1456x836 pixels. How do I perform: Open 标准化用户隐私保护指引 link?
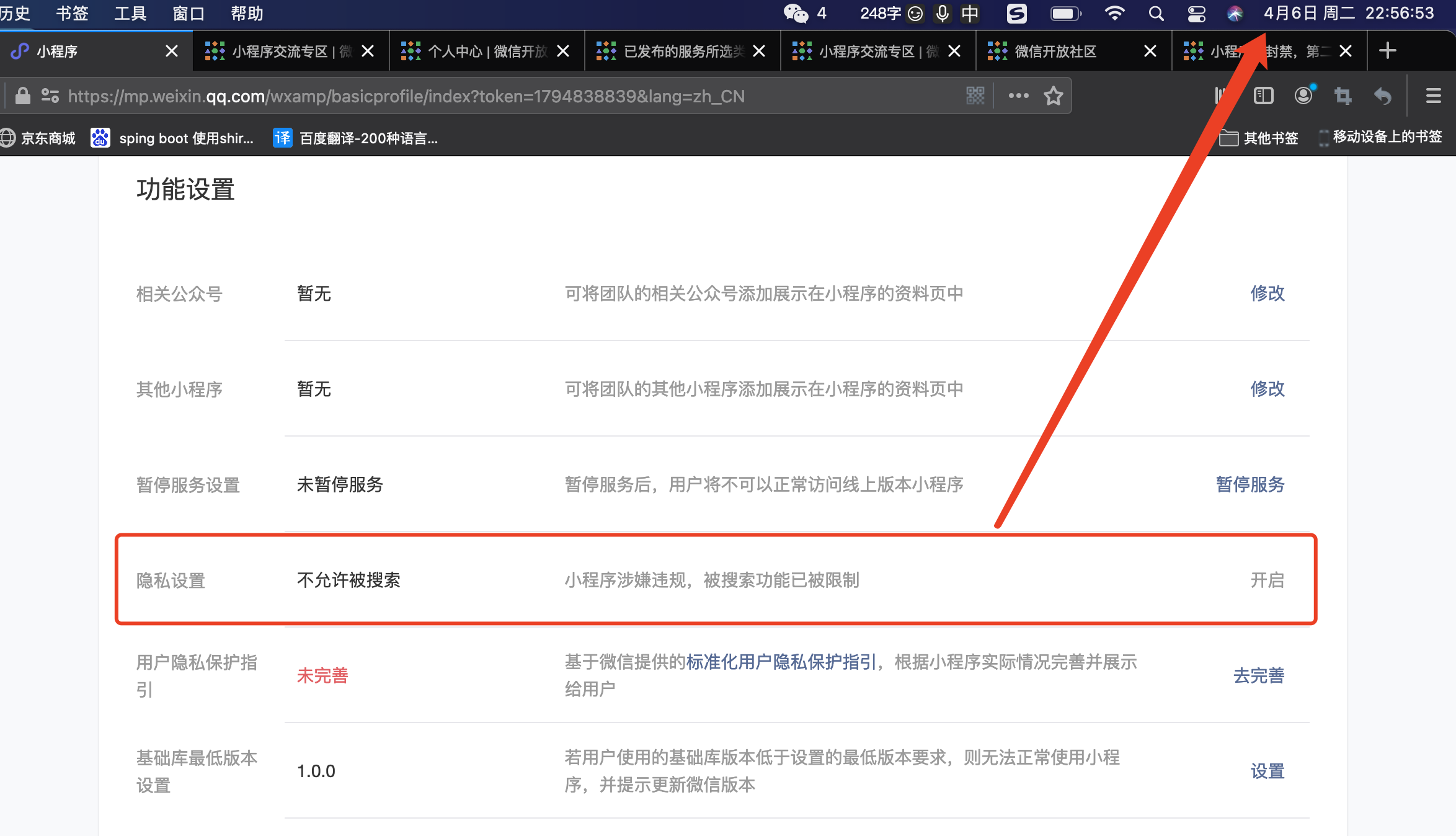click(781, 662)
